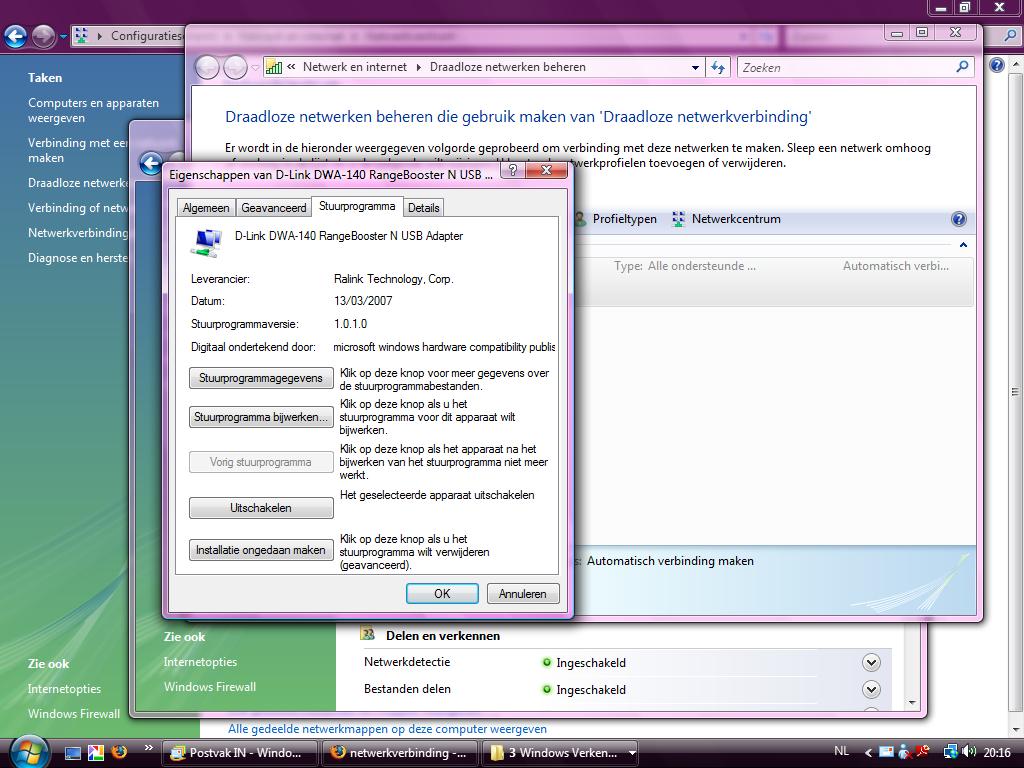Open Internetopties in the back Zie ook pane
Viewport: 1024px width, 768px height.
tap(64, 688)
